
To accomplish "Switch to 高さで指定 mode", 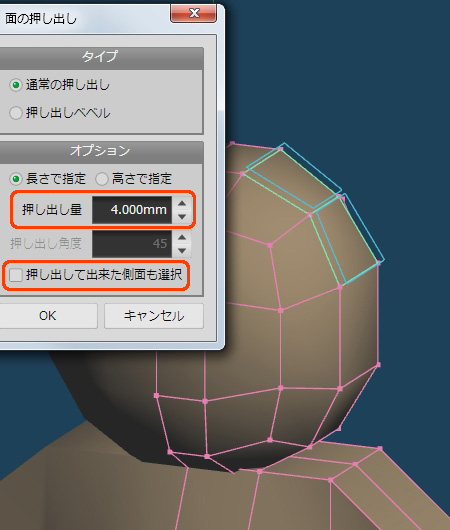I will click(101, 179).
